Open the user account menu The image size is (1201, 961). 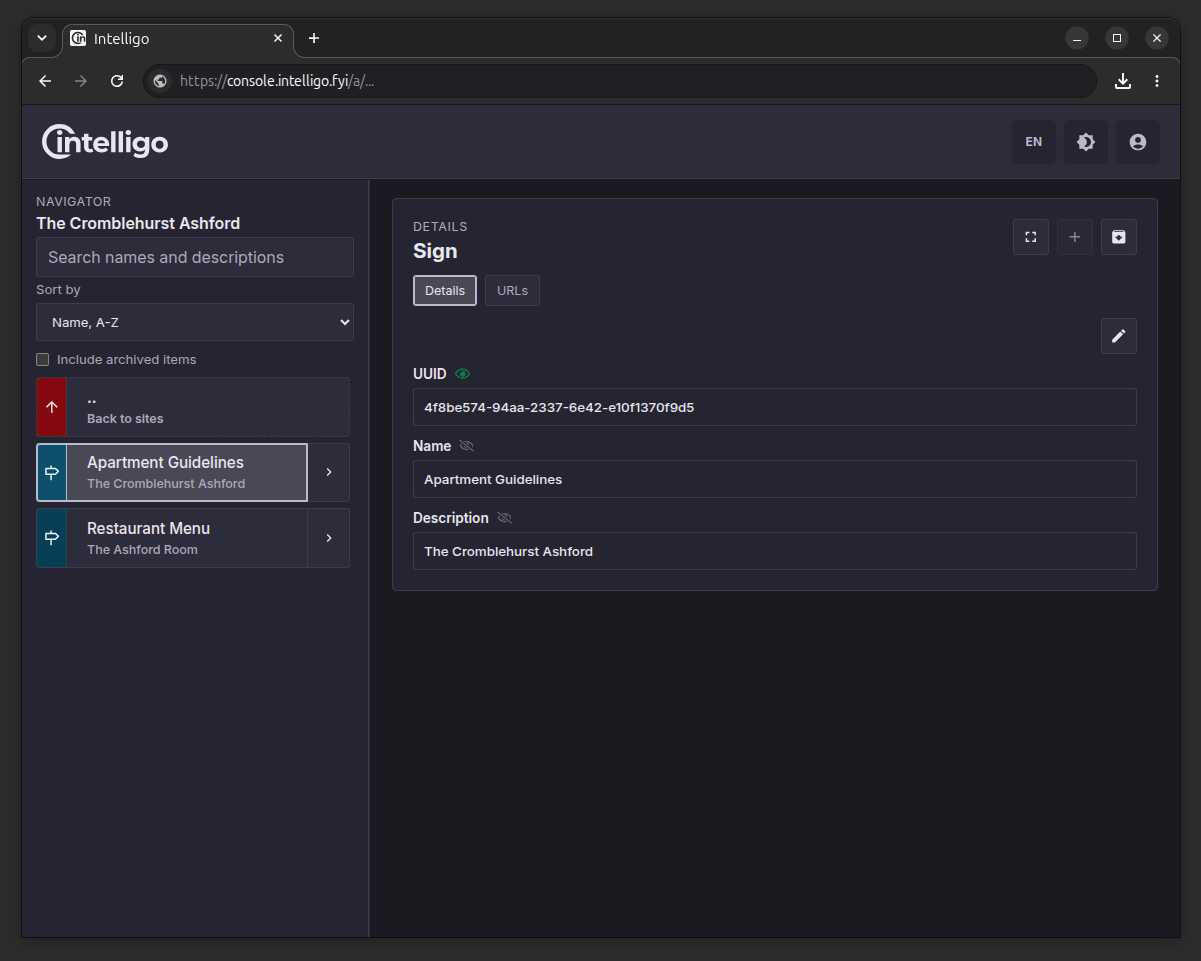(1138, 142)
